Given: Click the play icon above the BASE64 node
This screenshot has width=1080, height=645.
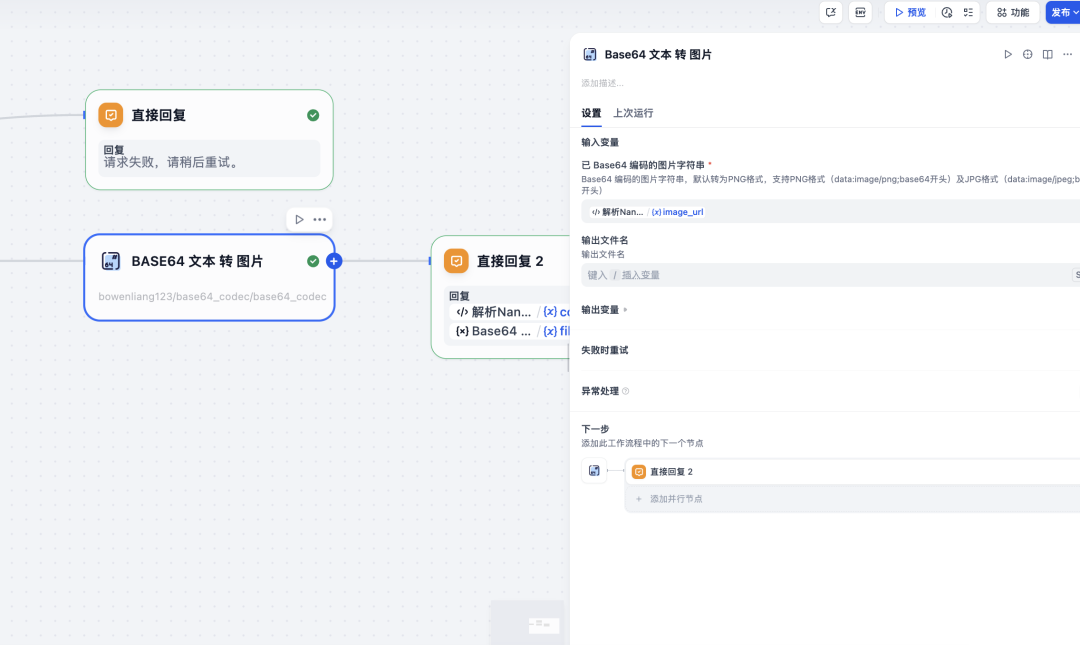Looking at the screenshot, I should (x=301, y=219).
